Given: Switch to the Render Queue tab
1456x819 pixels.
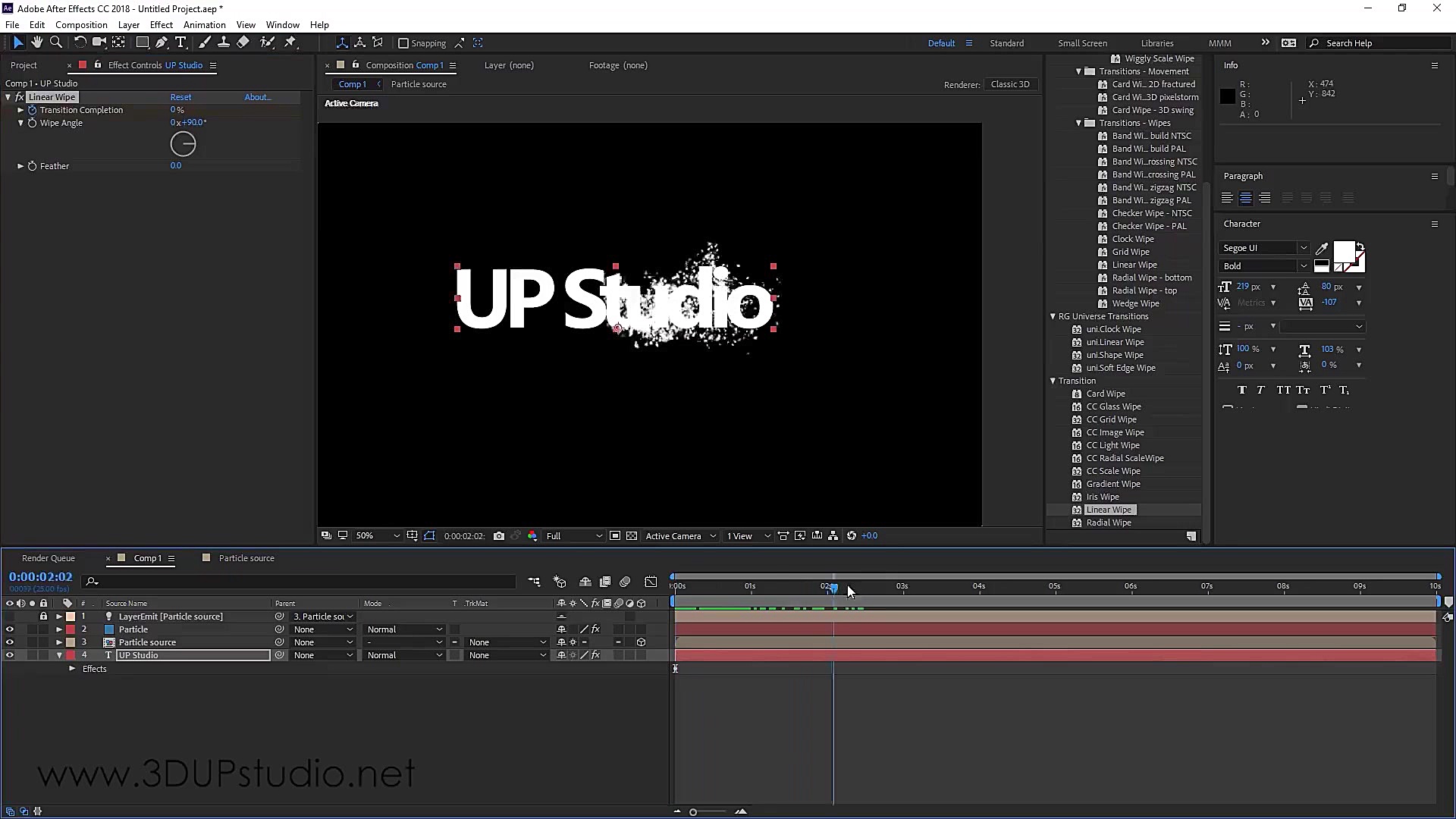Looking at the screenshot, I should coord(49,558).
